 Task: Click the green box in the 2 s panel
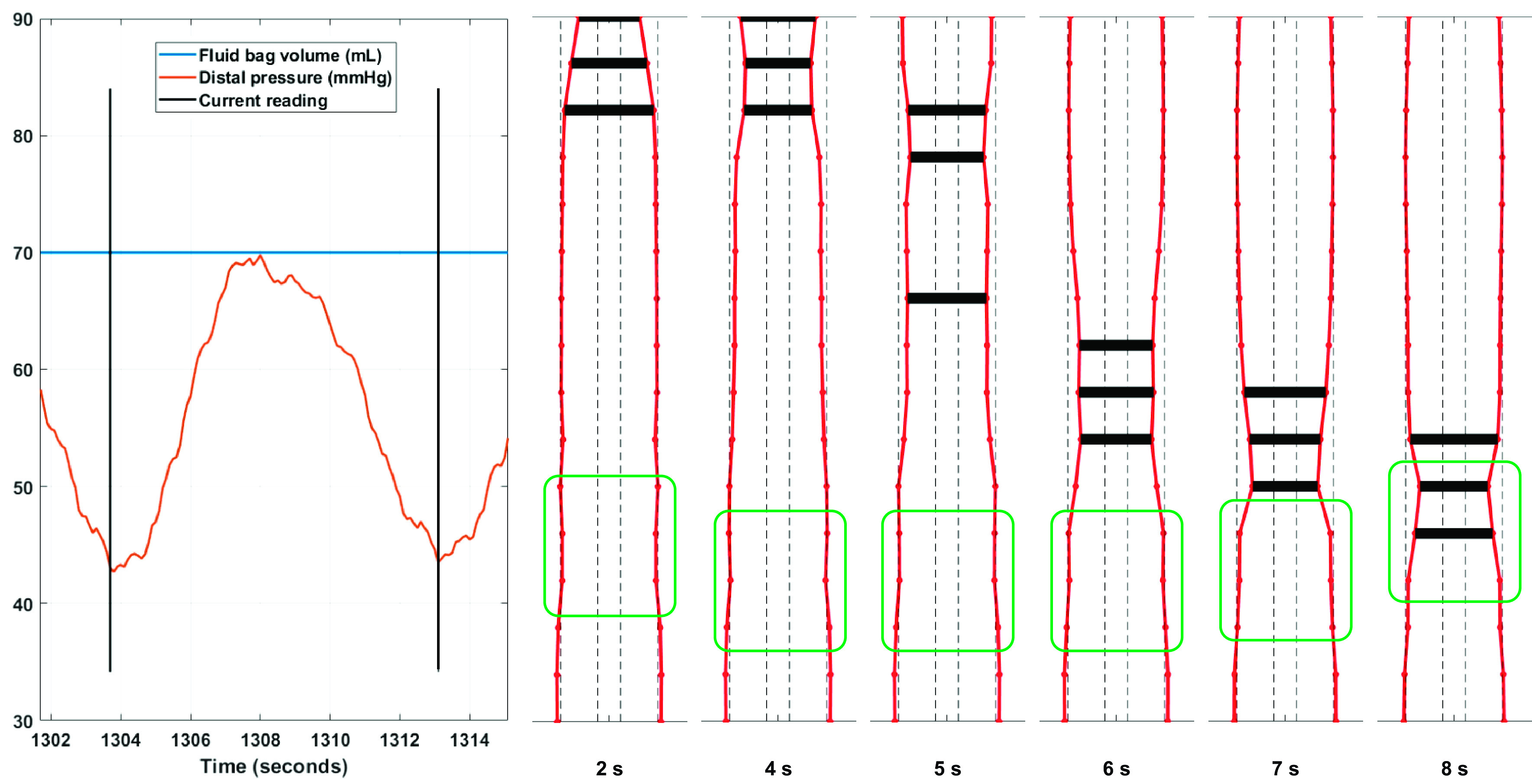[609, 545]
